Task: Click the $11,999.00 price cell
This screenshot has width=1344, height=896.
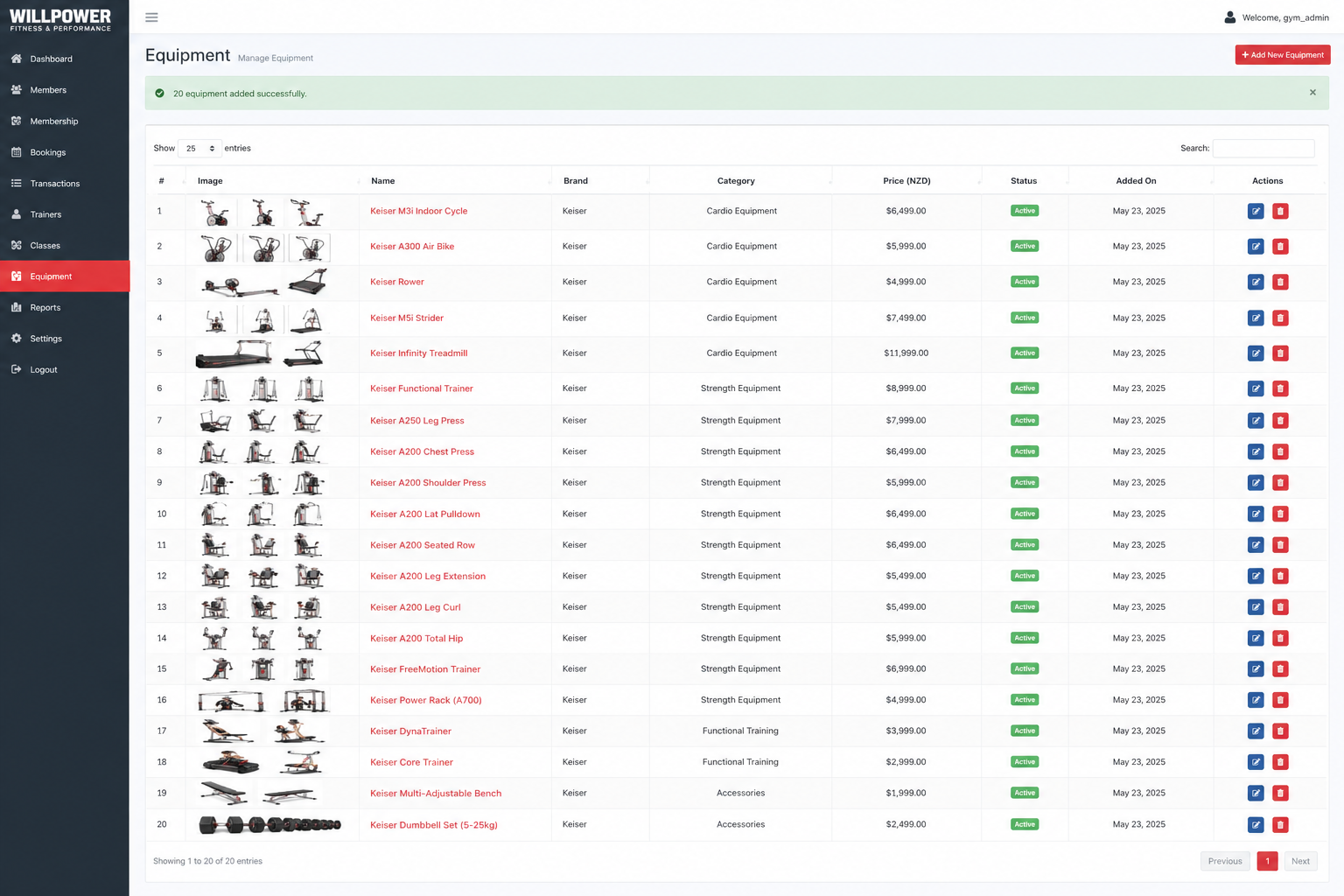Action: 906,353
